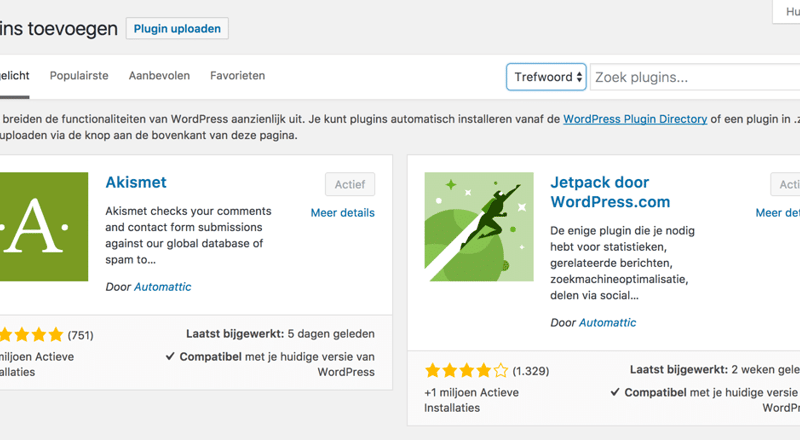This screenshot has height=440, width=800.
Task: Open Automattic author link under Jetpack
Action: 608,323
